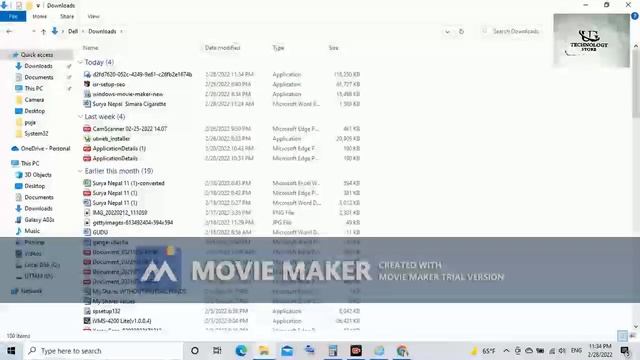The height and width of the screenshot is (360, 640).
Task: Sort files by Size column
Action: click(x=333, y=48)
